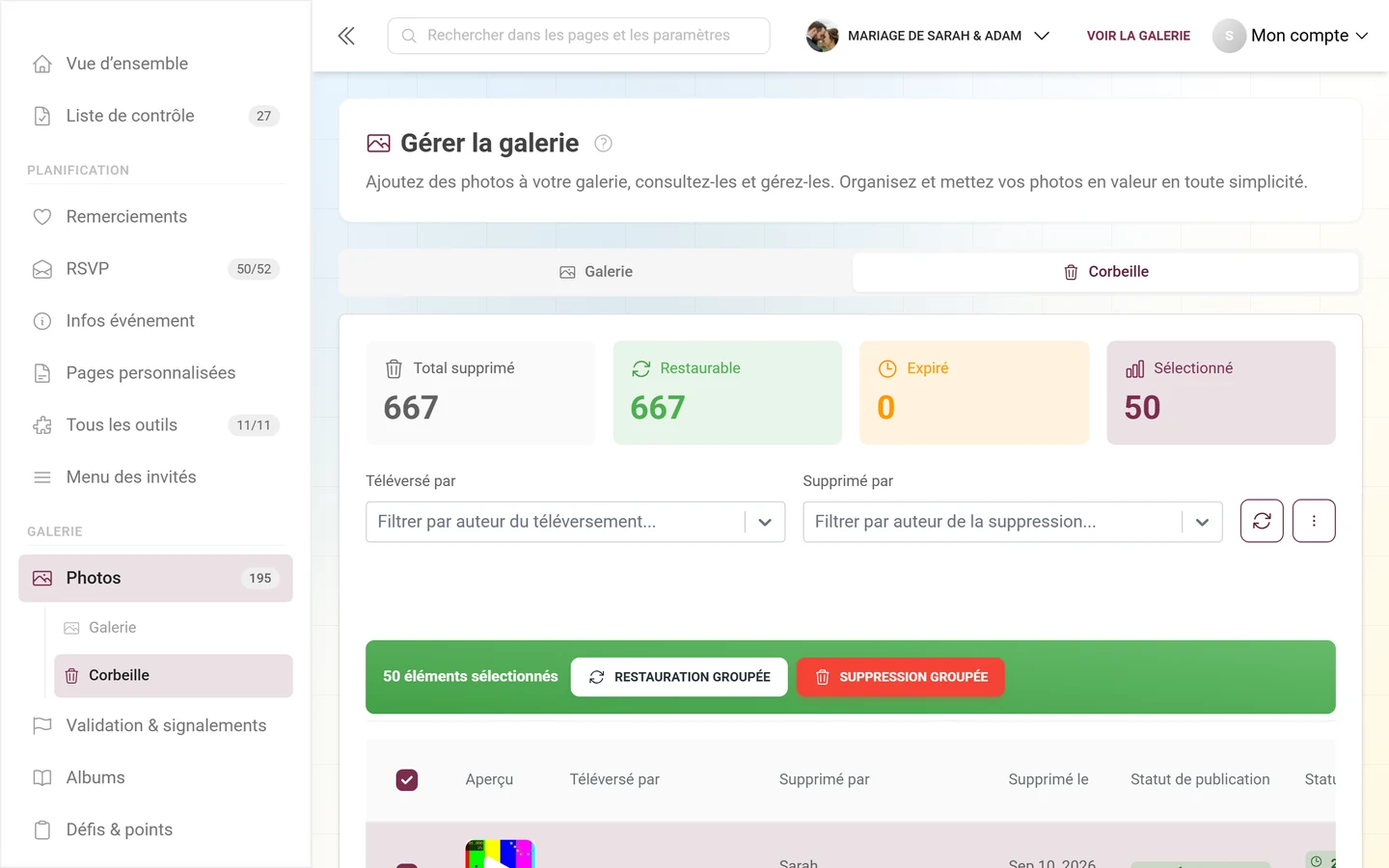Open the three-dot more options button

click(x=1314, y=521)
